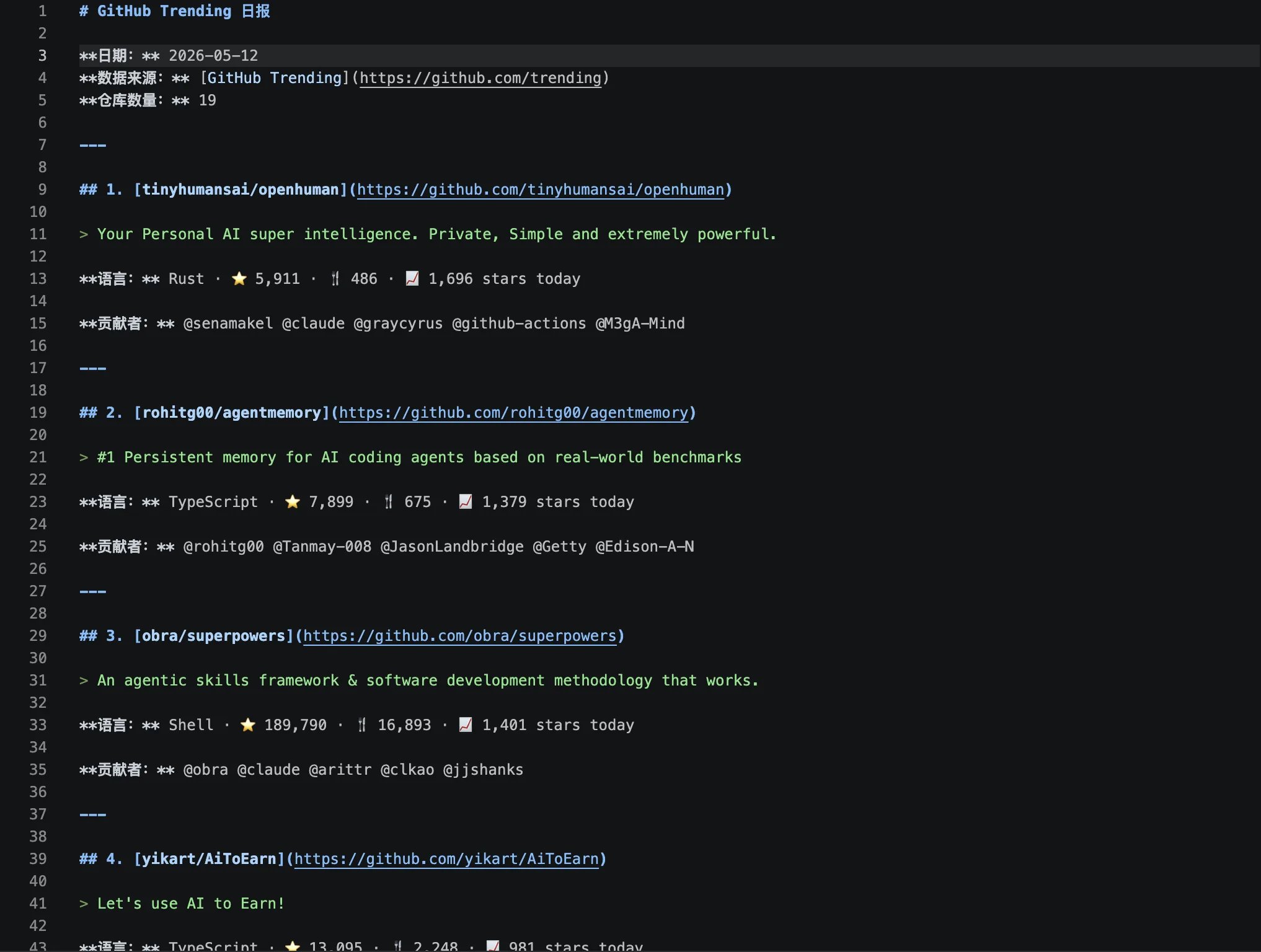Viewport: 1261px width, 952px height.
Task: Click the quote 'Your Personal AI super intelligence'
Action: [x=258, y=234]
